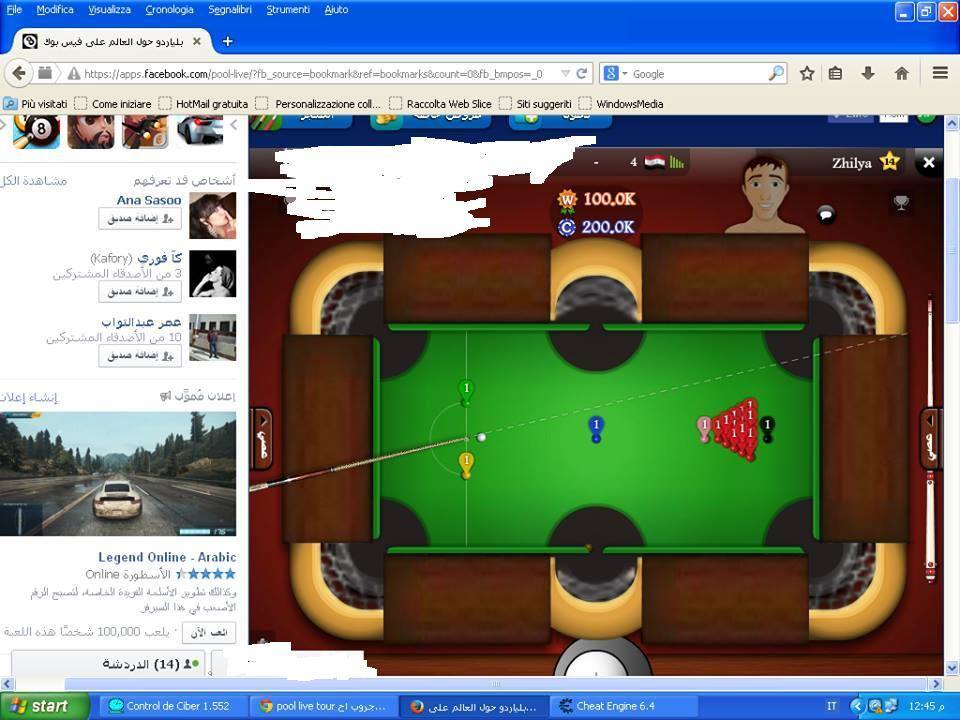The image size is (960, 720).
Task: Click the blue numbered ball on table
Action: (596, 427)
